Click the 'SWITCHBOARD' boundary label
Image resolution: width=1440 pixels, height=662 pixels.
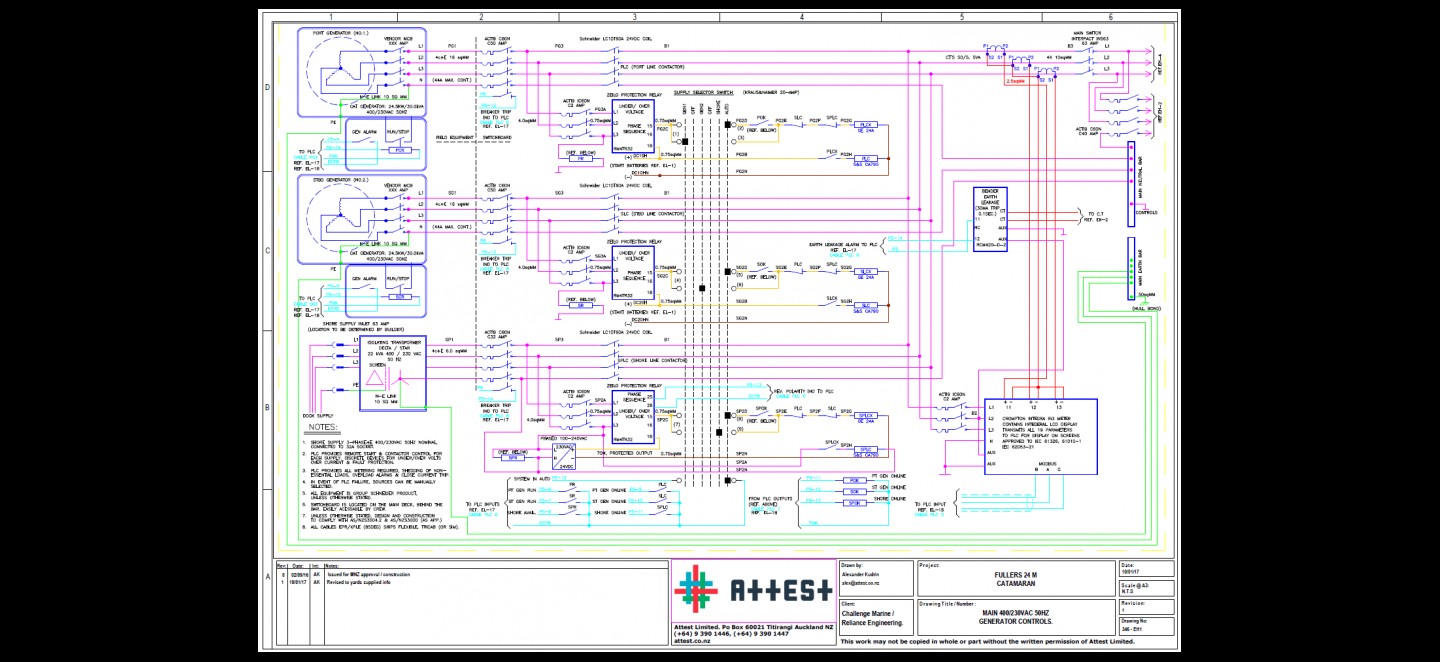497,137
